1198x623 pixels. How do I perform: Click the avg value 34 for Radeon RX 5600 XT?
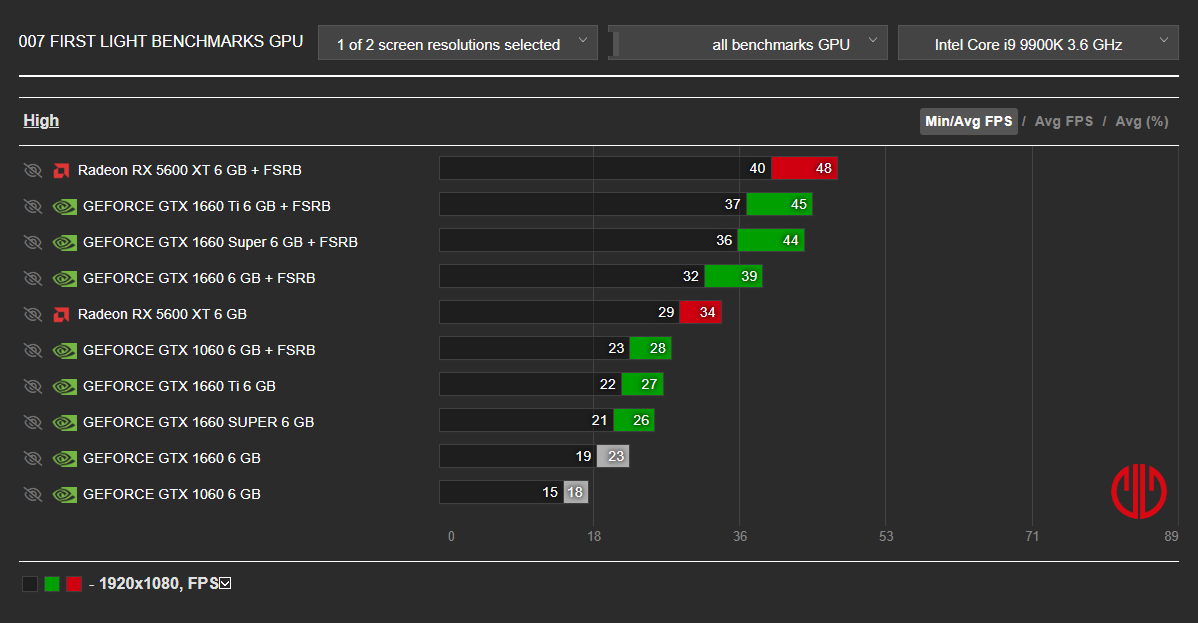[707, 312]
